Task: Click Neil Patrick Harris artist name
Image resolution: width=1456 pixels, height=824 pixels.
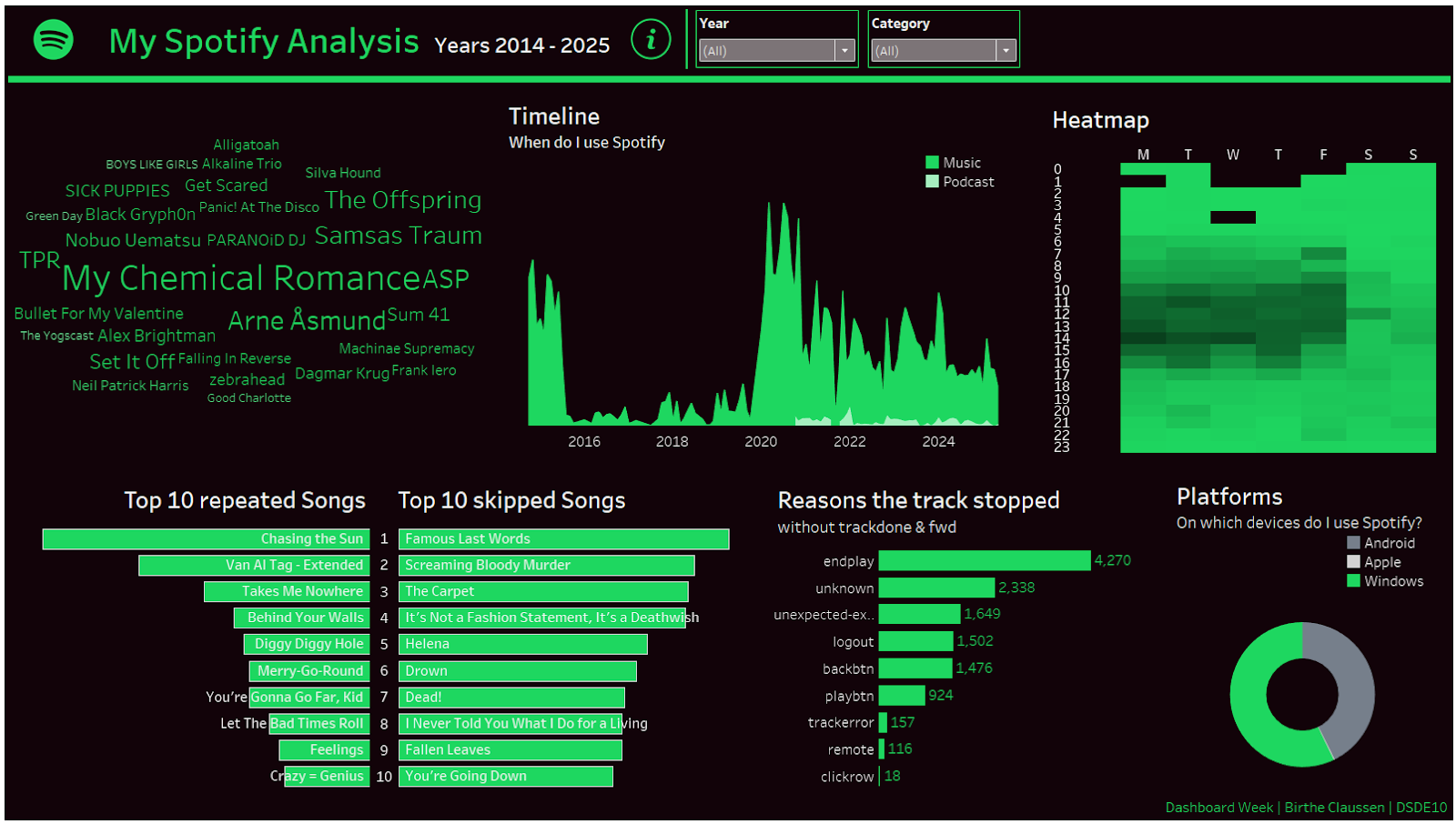Action: click(x=130, y=386)
